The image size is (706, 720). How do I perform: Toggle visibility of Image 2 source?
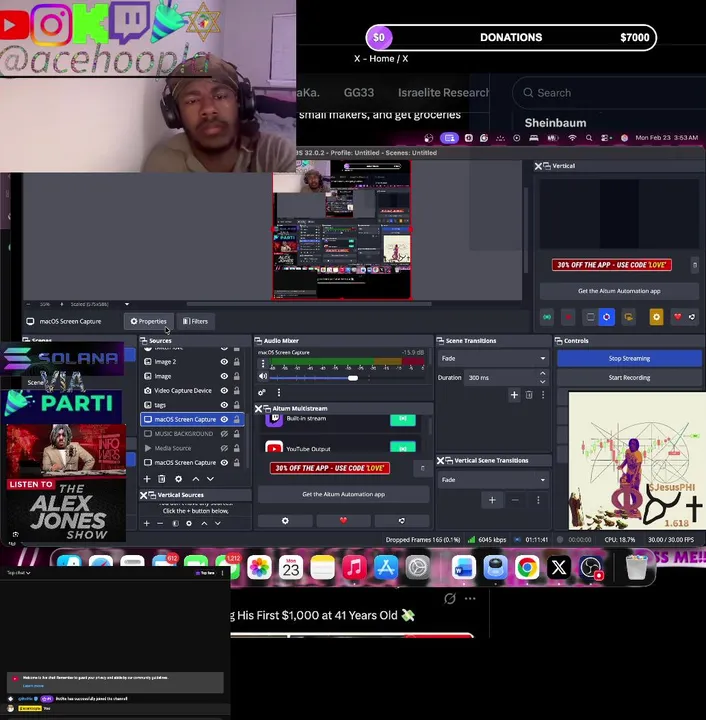pyautogui.click(x=224, y=362)
